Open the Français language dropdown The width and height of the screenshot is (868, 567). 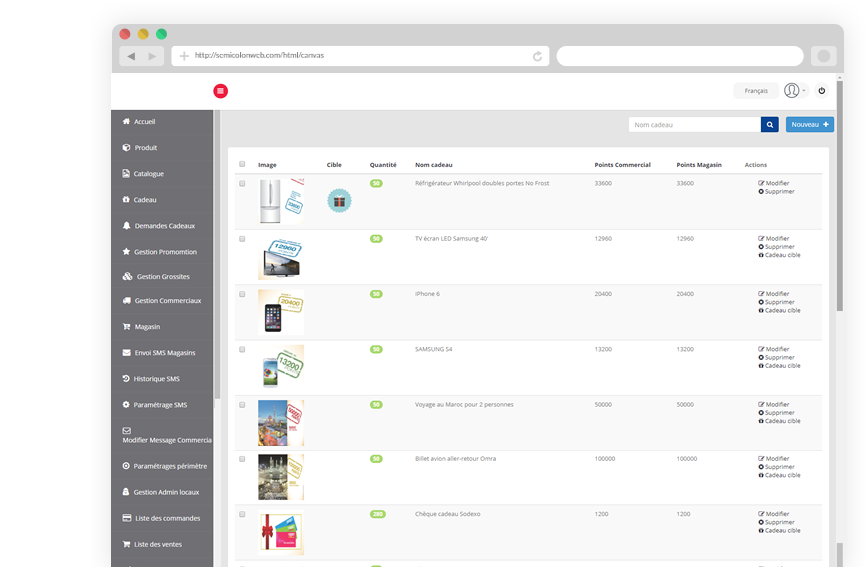756,91
